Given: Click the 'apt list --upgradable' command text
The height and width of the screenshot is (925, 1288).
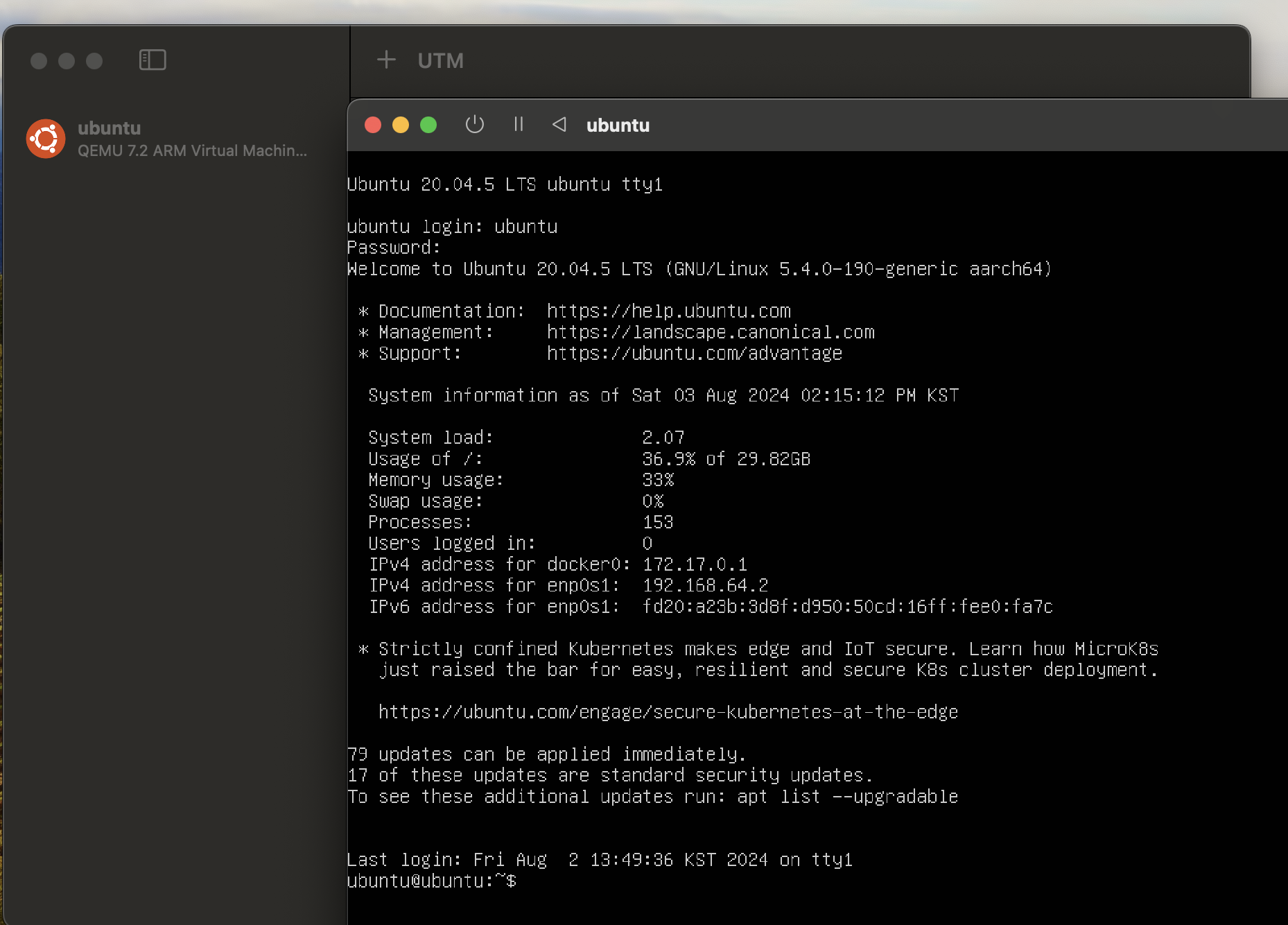Looking at the screenshot, I should (x=848, y=797).
